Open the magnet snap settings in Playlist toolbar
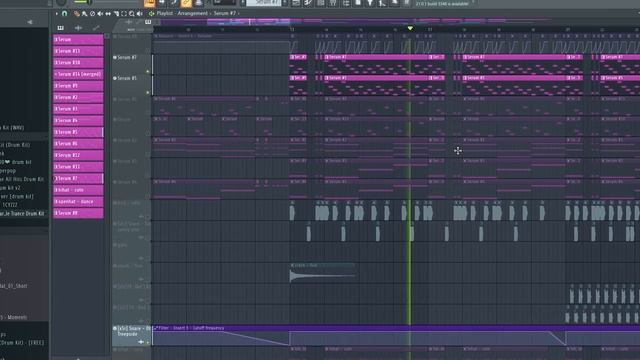 [64, 13]
